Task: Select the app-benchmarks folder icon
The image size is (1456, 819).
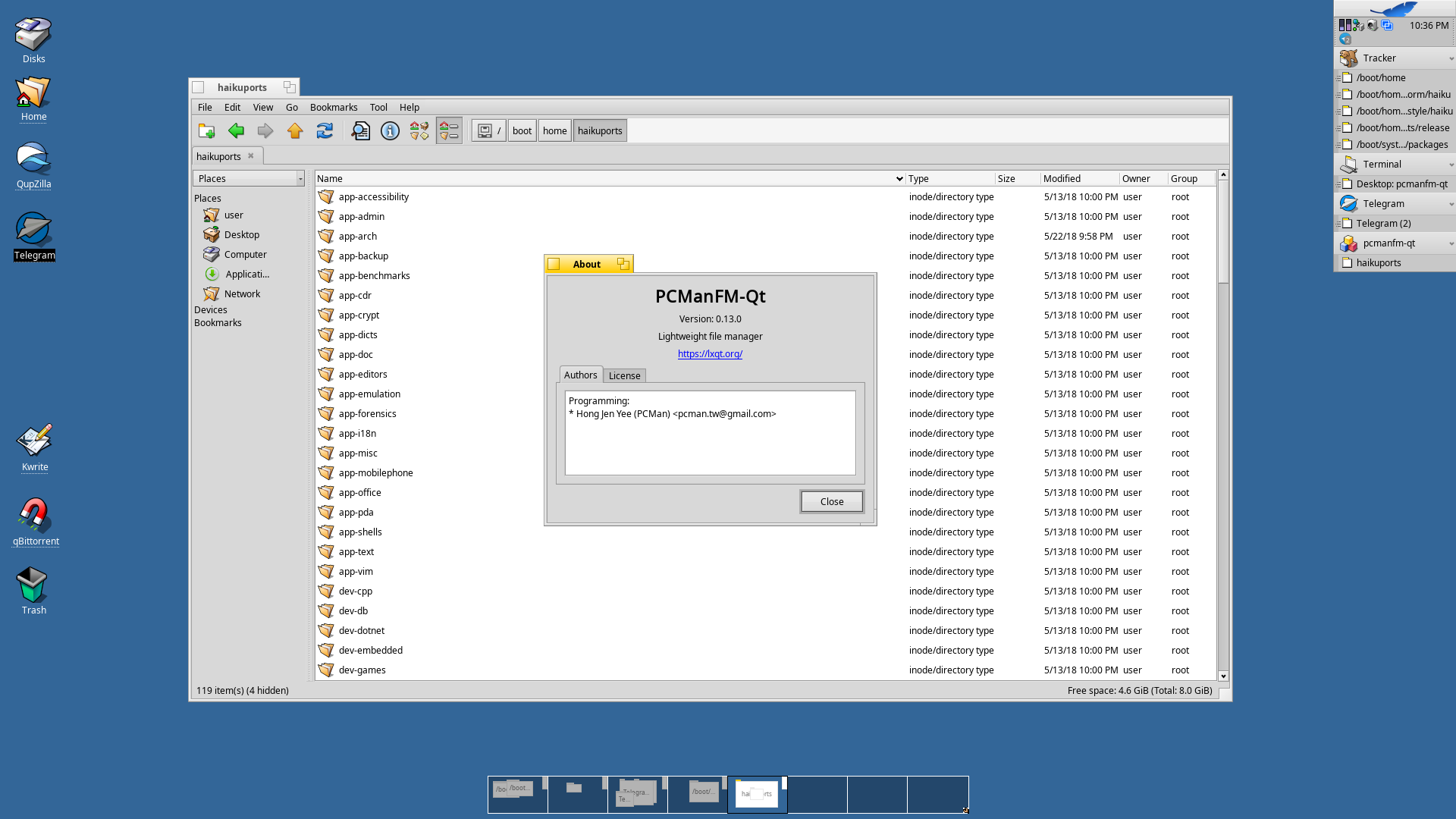Action: coord(326,275)
